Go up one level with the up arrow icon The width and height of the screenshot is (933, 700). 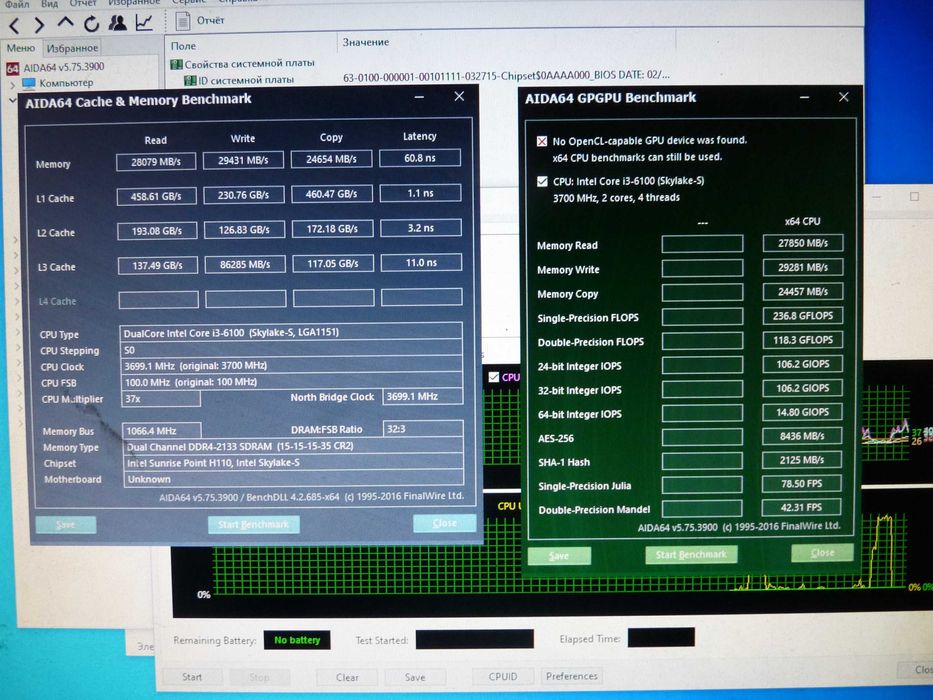point(65,23)
